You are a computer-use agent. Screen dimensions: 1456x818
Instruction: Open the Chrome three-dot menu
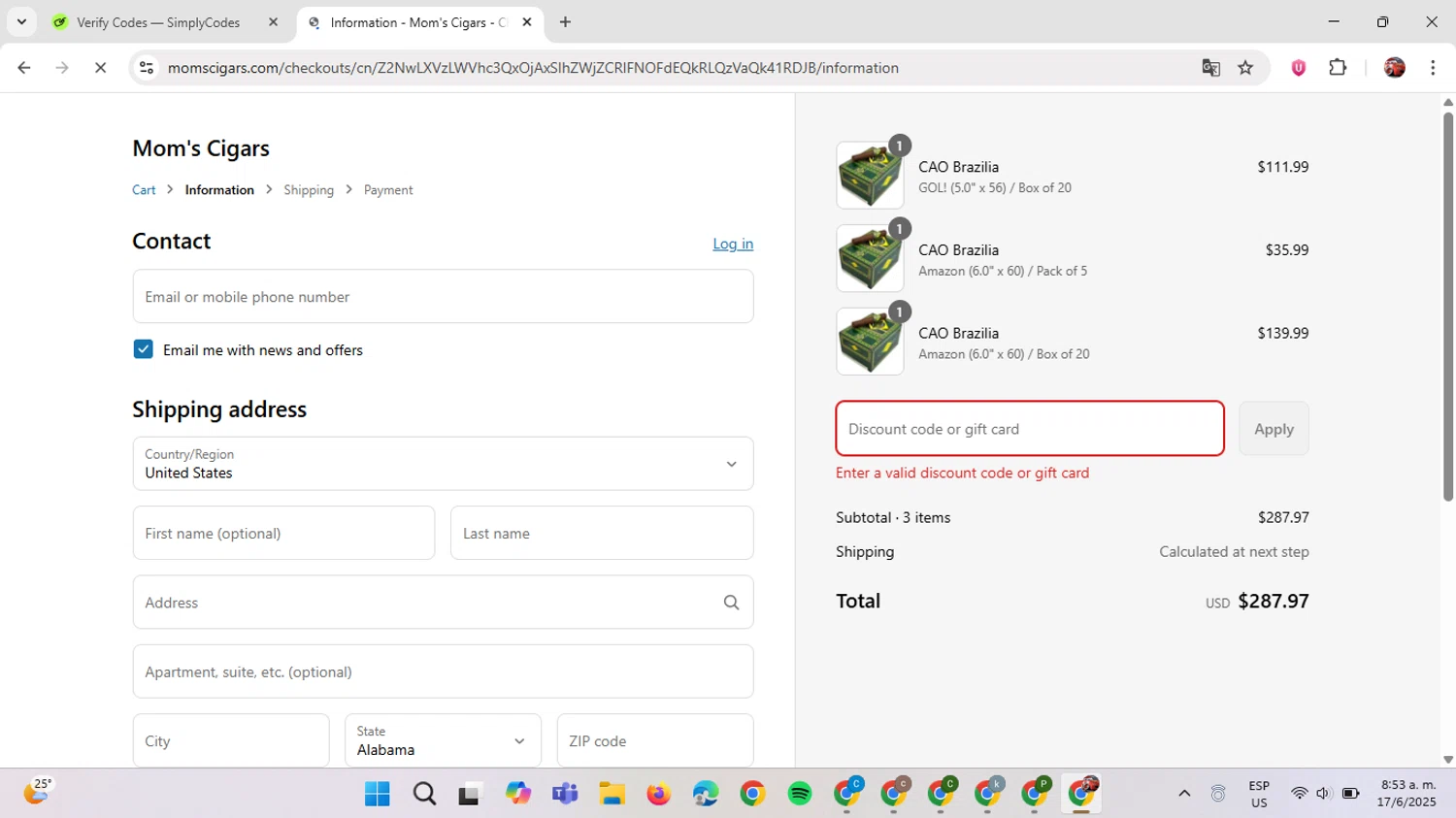coord(1433,67)
